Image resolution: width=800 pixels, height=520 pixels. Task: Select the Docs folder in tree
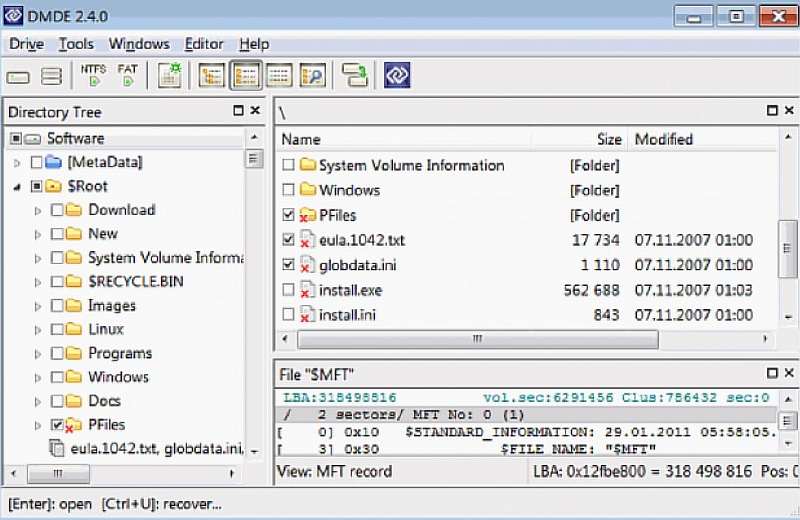click(x=104, y=401)
